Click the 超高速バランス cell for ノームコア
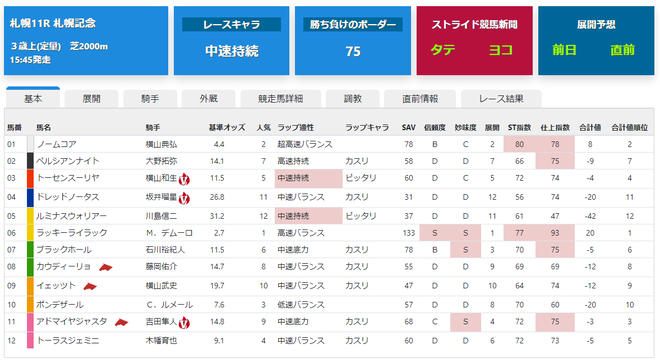The width and height of the screenshot is (660, 363). (x=305, y=144)
